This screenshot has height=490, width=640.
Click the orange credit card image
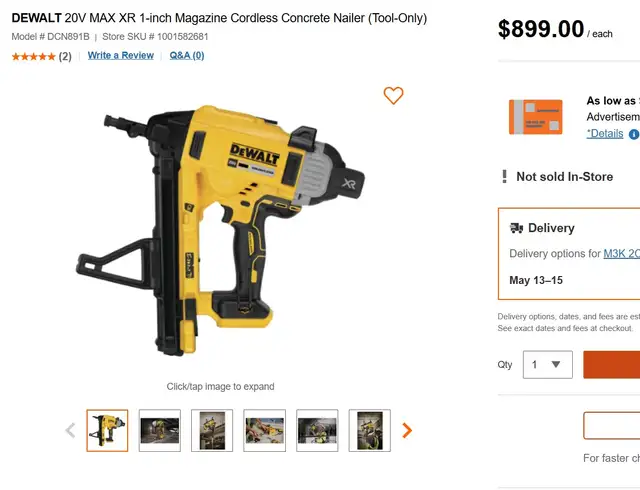coord(536,117)
